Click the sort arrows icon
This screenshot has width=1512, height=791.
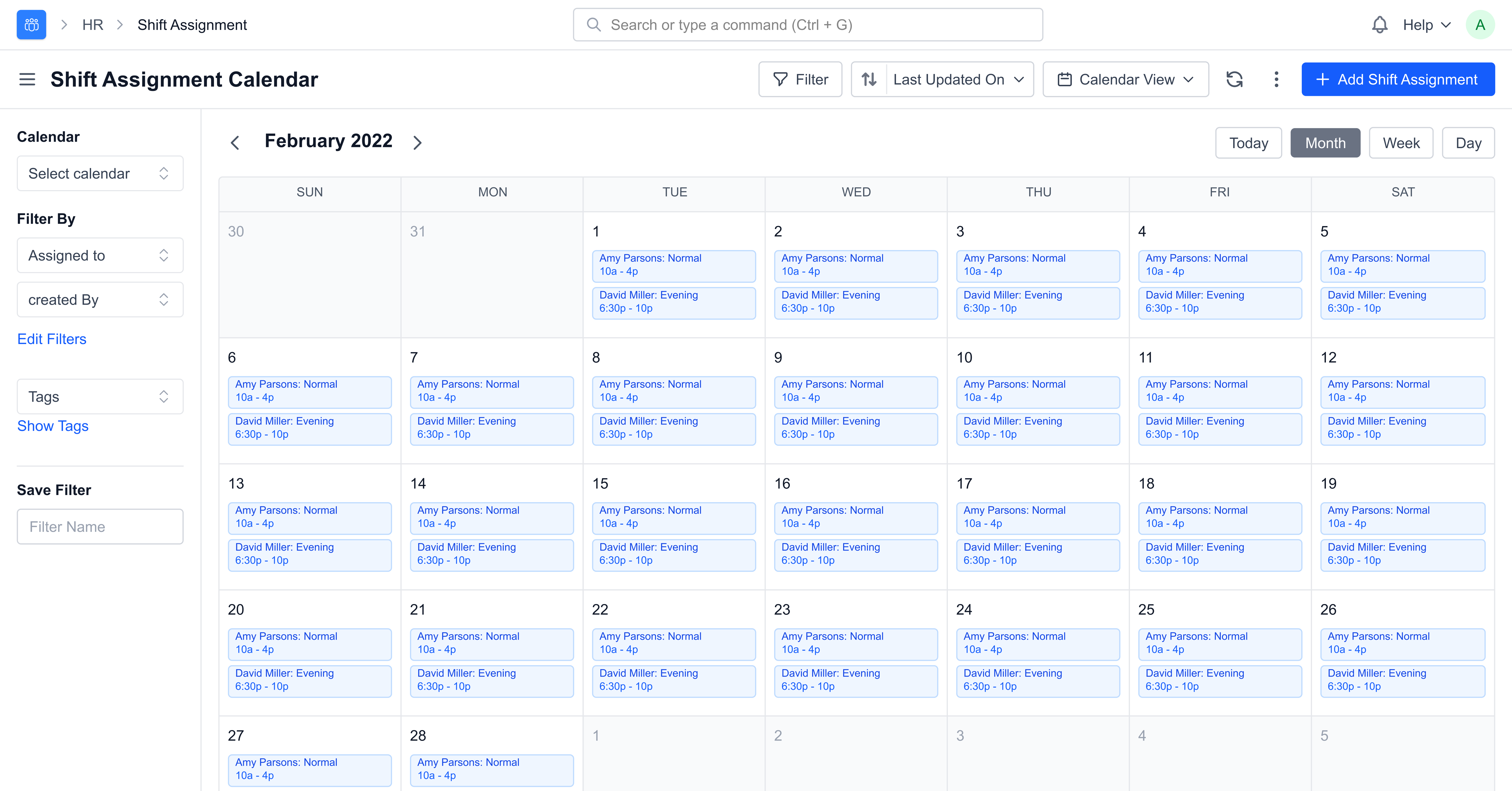pyautogui.click(x=870, y=79)
